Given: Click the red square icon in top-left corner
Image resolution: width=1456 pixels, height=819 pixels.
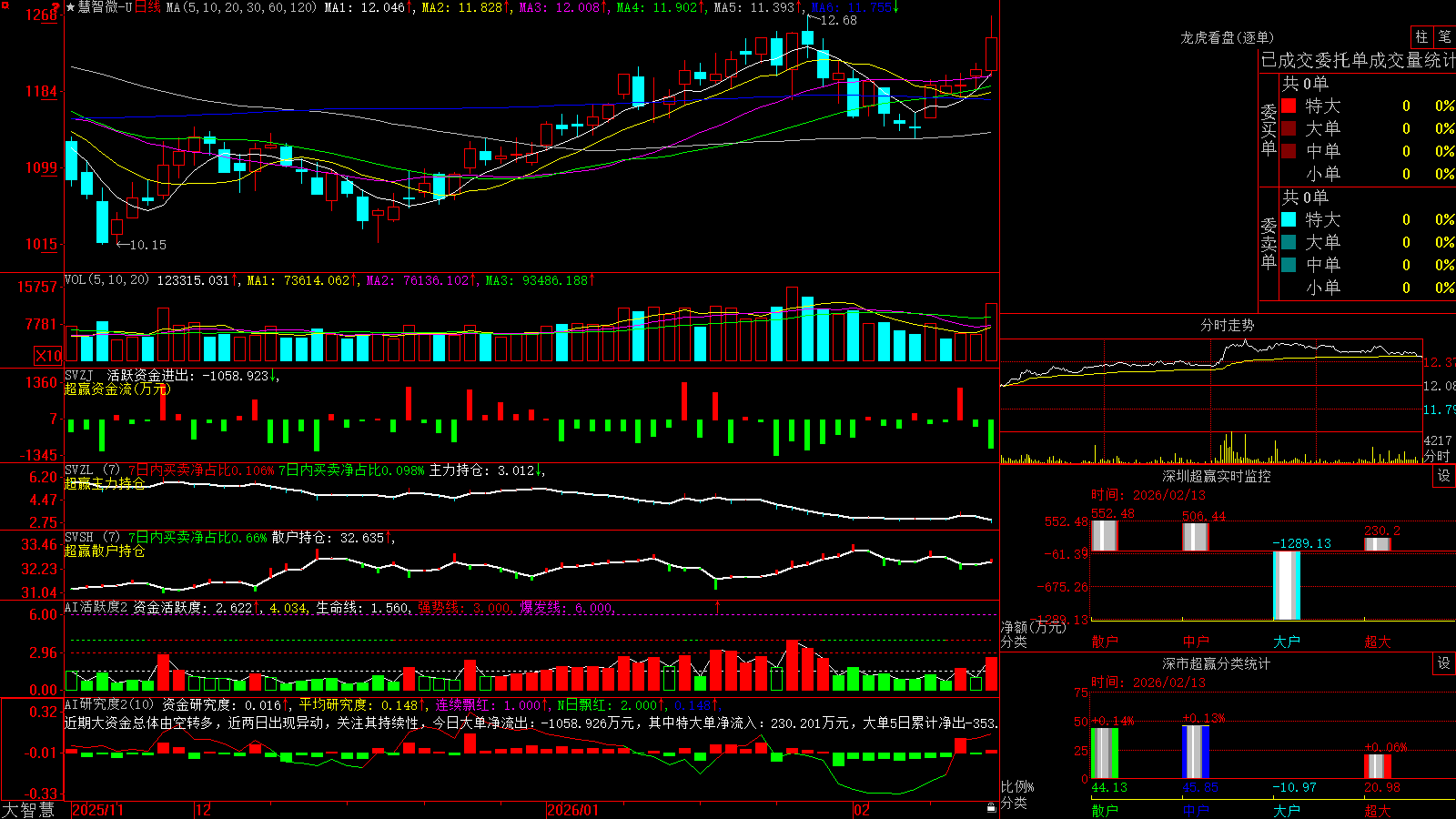Looking at the screenshot, I should click(5, 5).
